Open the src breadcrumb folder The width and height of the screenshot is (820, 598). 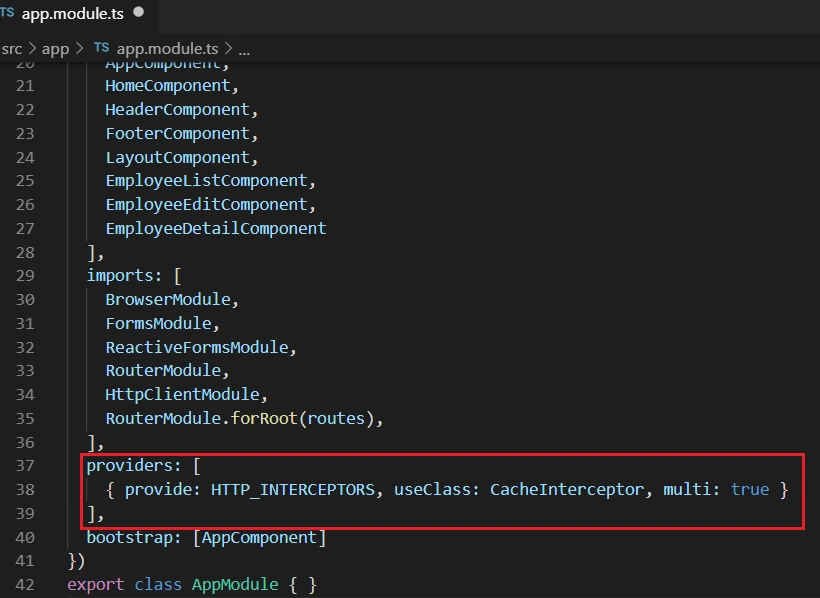[12, 49]
